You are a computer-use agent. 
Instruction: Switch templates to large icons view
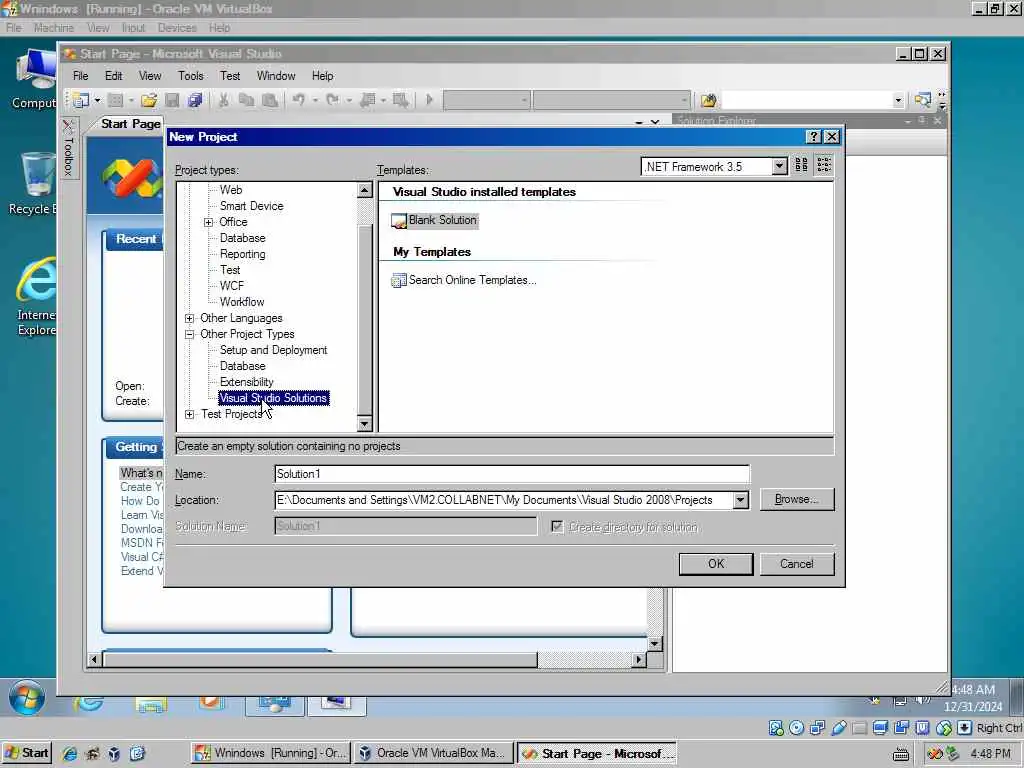[801, 165]
